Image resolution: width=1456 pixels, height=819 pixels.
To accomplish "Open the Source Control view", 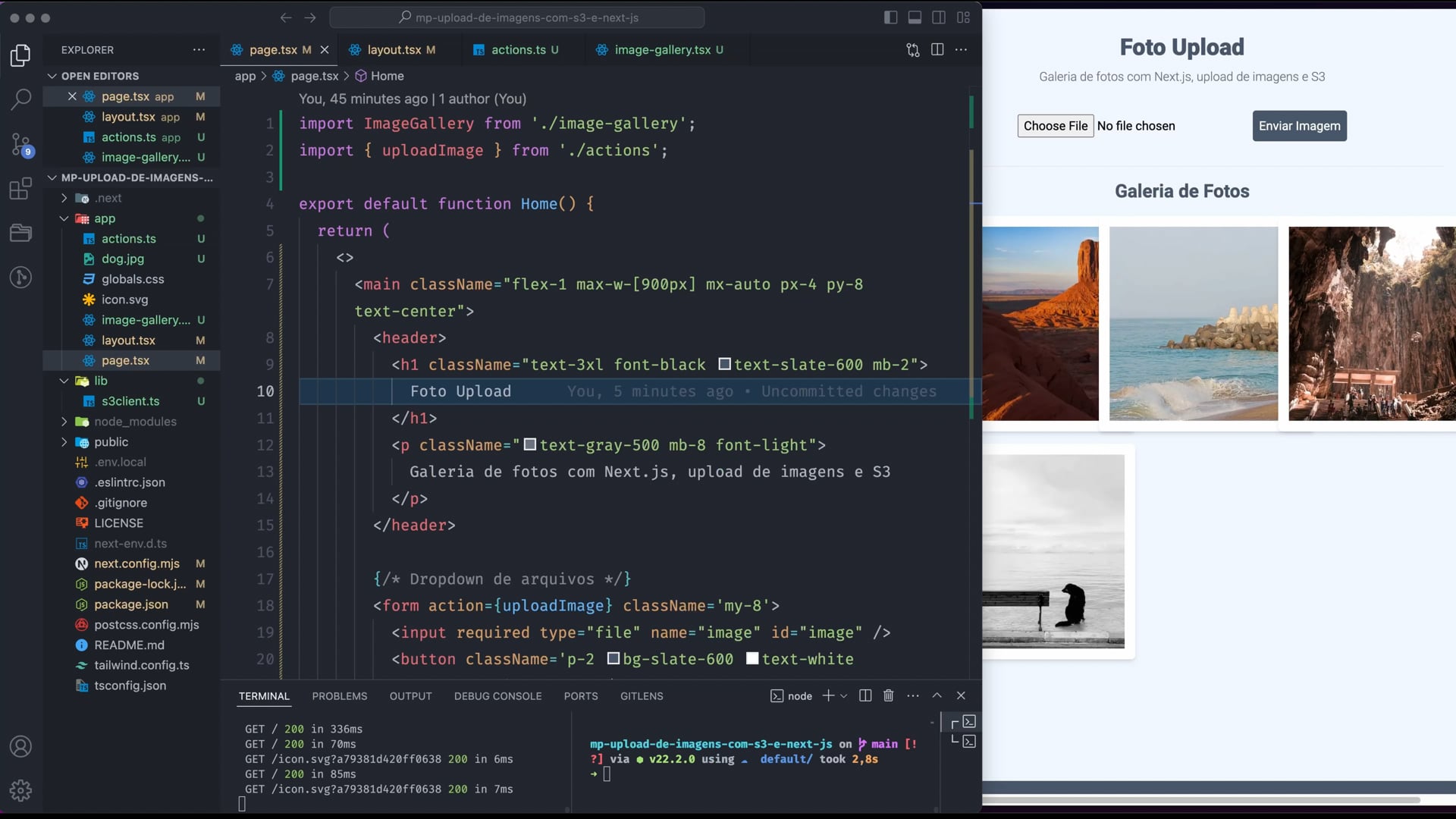I will (x=21, y=143).
